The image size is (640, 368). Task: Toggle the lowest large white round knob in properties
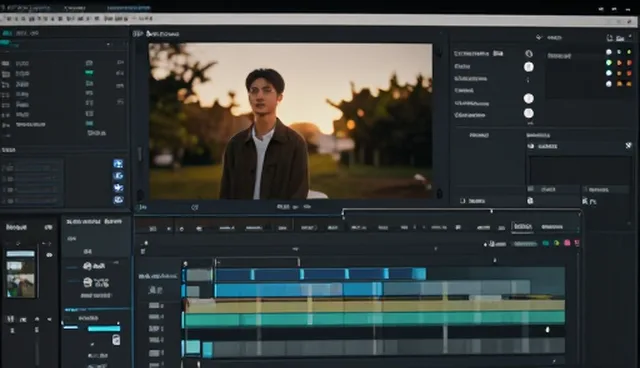[529, 113]
